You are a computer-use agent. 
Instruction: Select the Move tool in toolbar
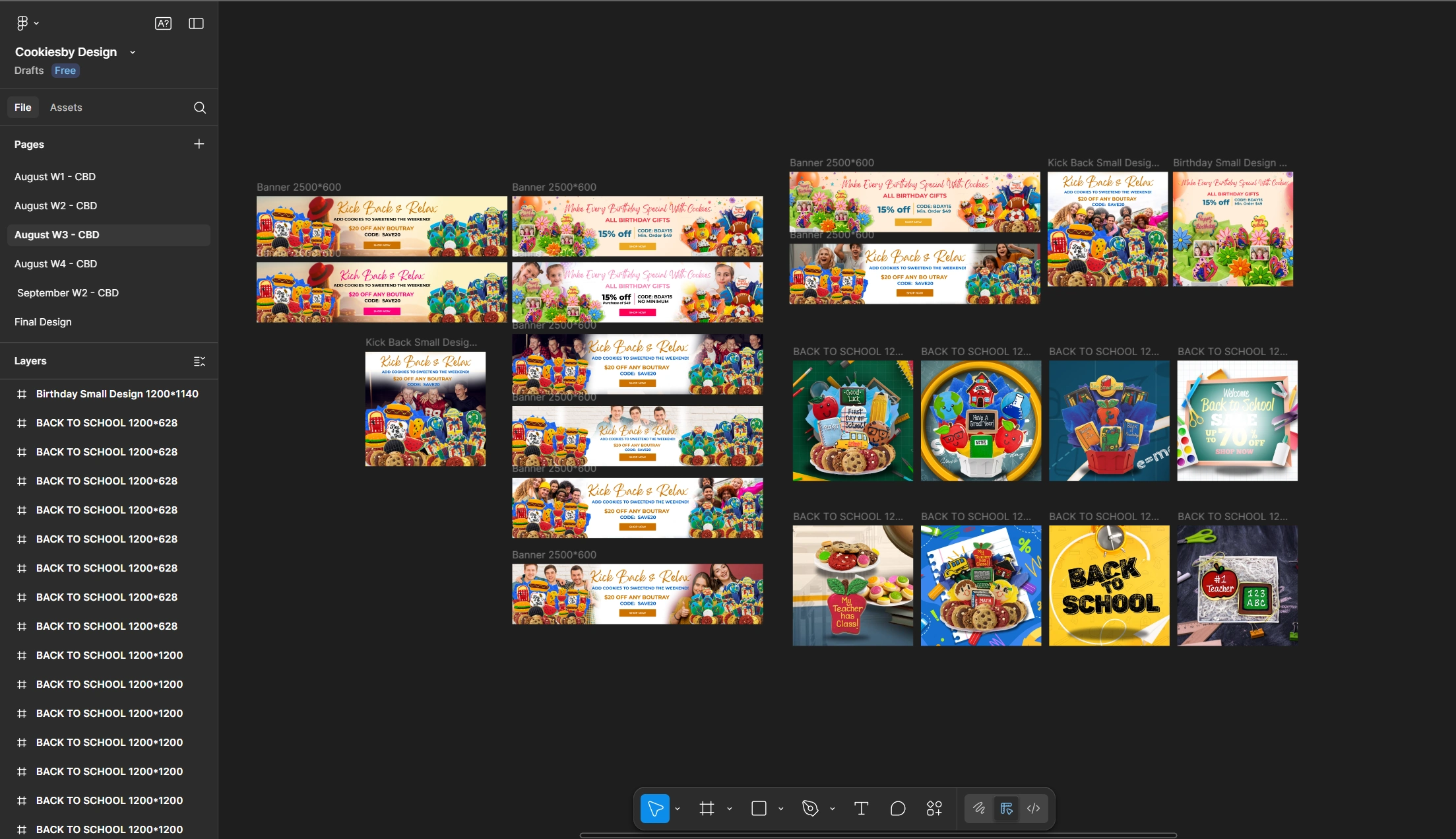point(654,808)
